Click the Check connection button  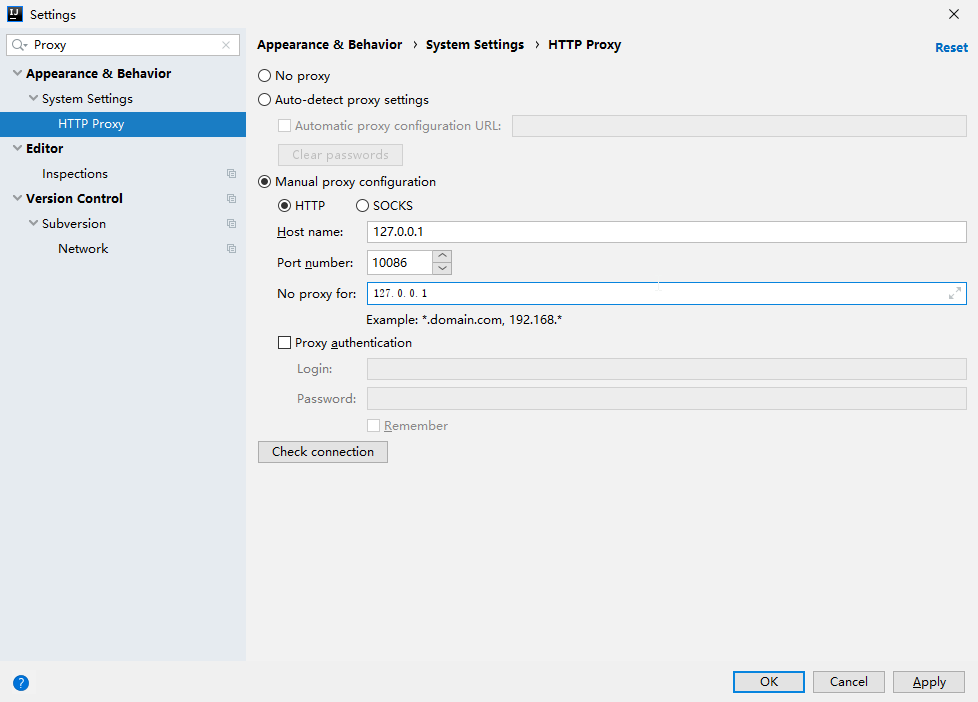tap(323, 452)
